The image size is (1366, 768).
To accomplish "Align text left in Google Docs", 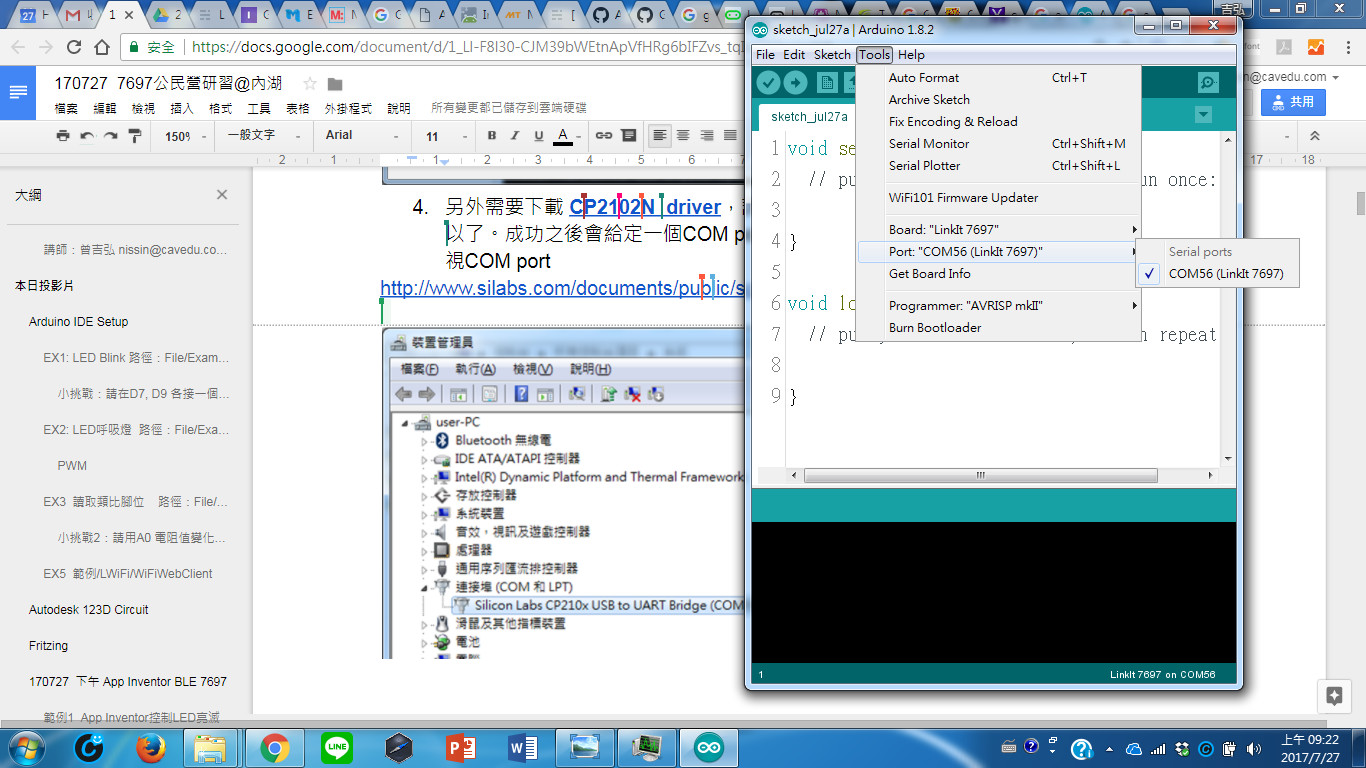I will pos(659,136).
